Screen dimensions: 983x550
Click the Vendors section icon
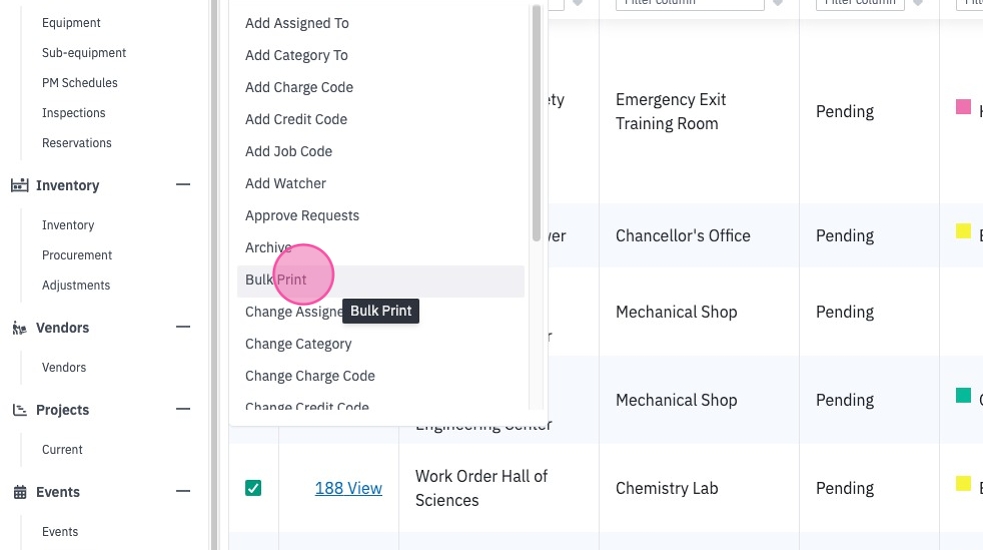19,328
